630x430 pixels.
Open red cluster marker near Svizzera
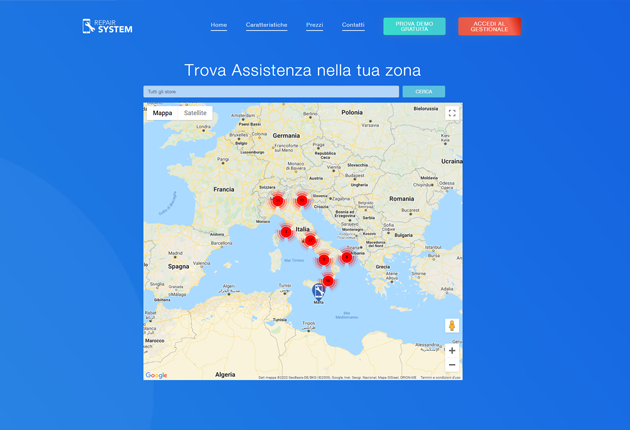click(x=278, y=201)
